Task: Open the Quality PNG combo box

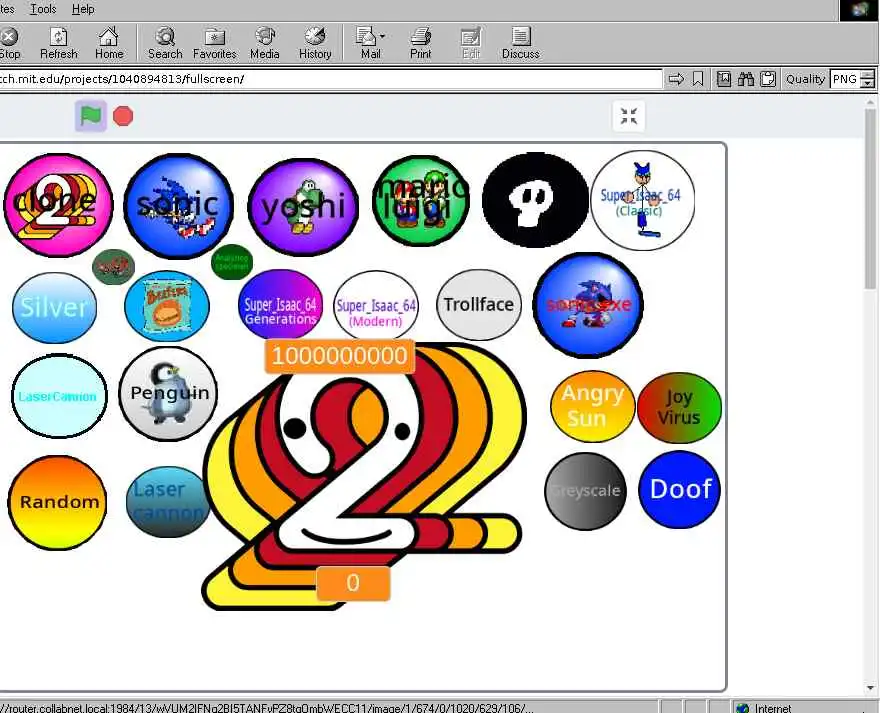Action: coord(851,79)
